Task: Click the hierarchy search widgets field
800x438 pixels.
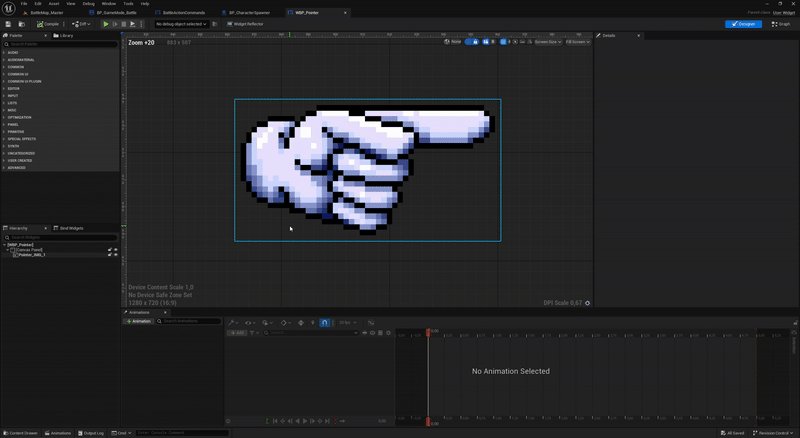Action: point(61,237)
